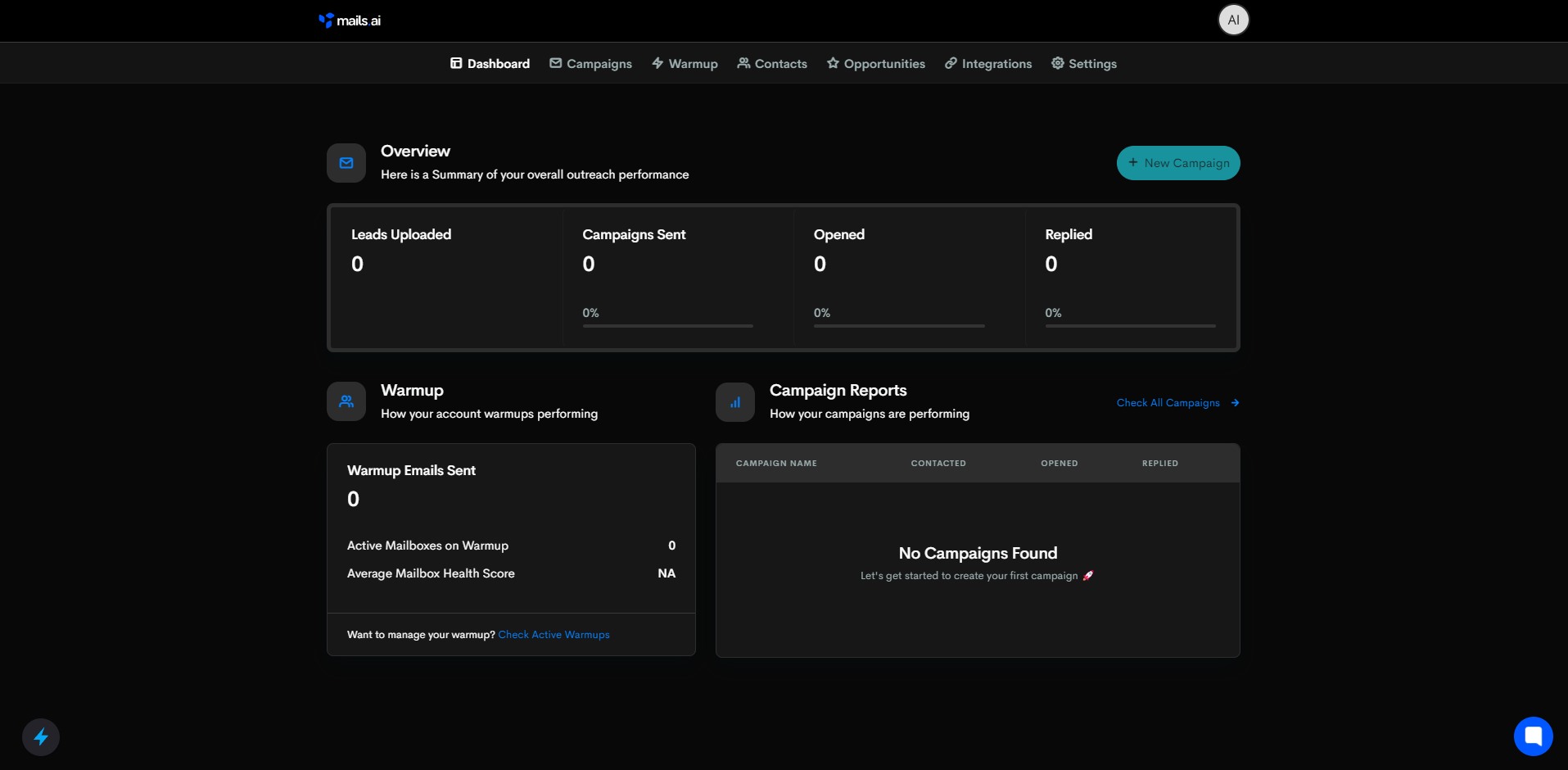1568x770 pixels.
Task: Select the Dashboard tab
Action: pyautogui.click(x=490, y=64)
